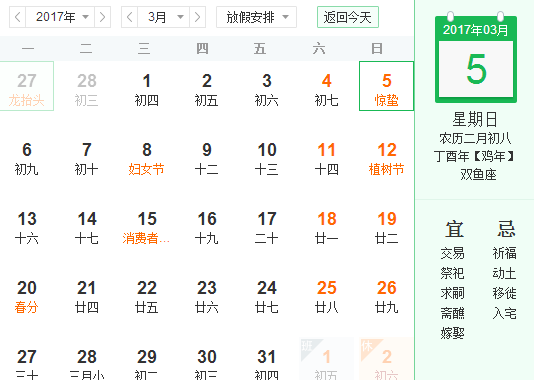Select February 27 龙抬头 cell
This screenshot has width=534, height=380.
(x=27, y=86)
